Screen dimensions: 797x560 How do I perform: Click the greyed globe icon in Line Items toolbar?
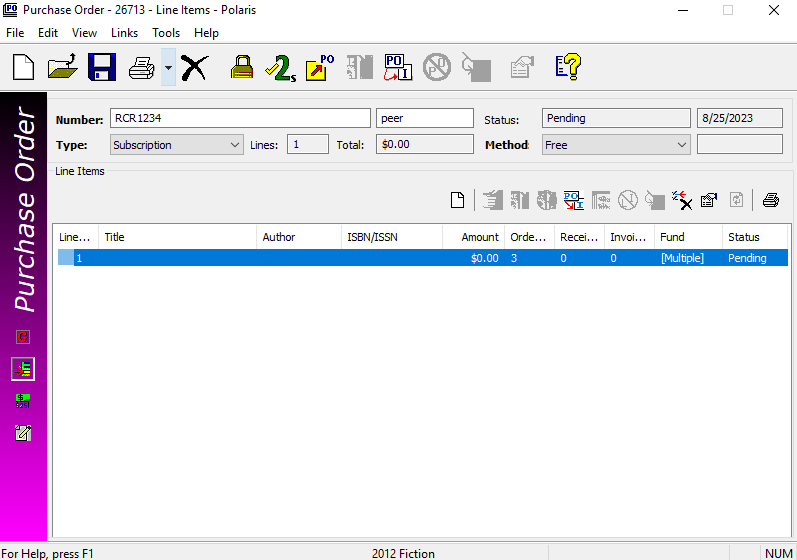(546, 200)
